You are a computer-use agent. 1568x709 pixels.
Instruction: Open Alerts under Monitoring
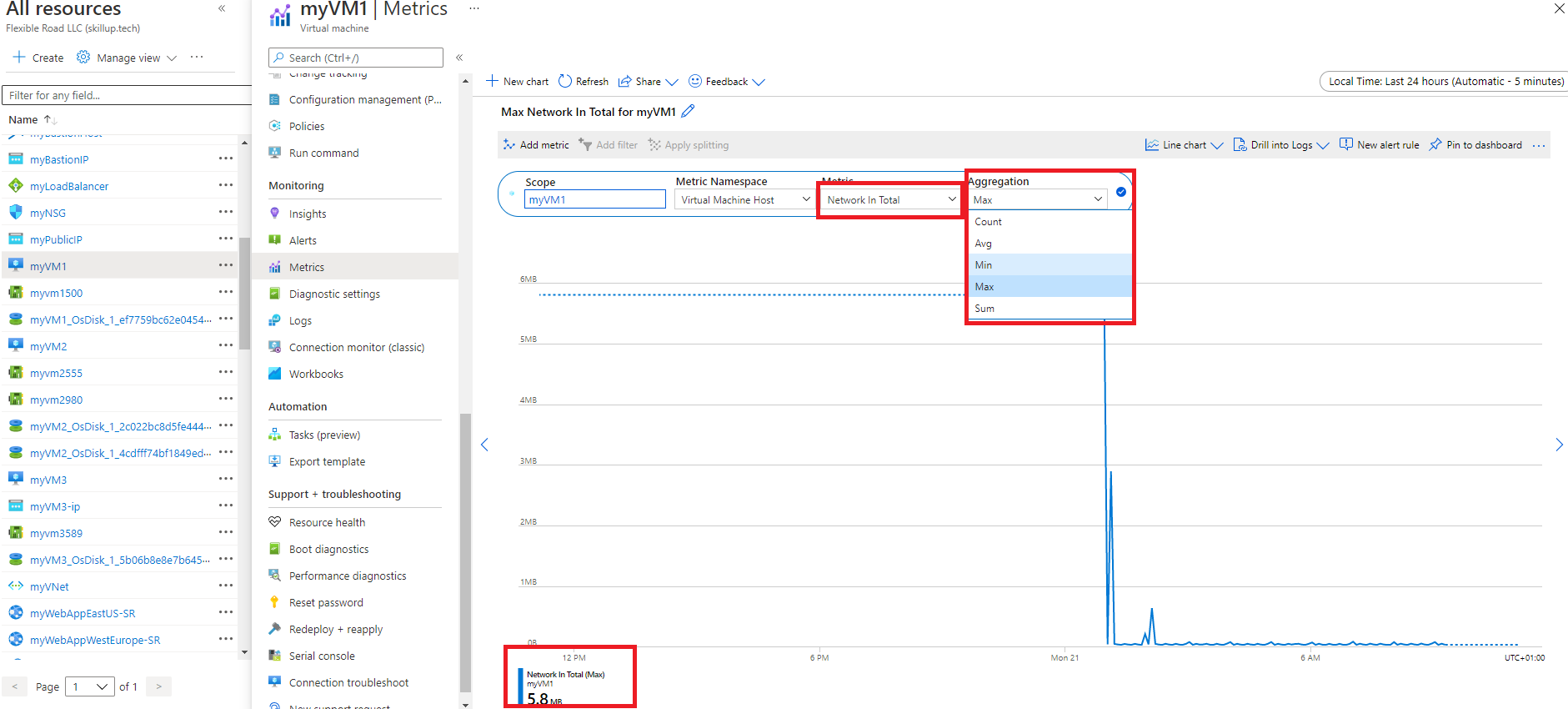point(303,240)
